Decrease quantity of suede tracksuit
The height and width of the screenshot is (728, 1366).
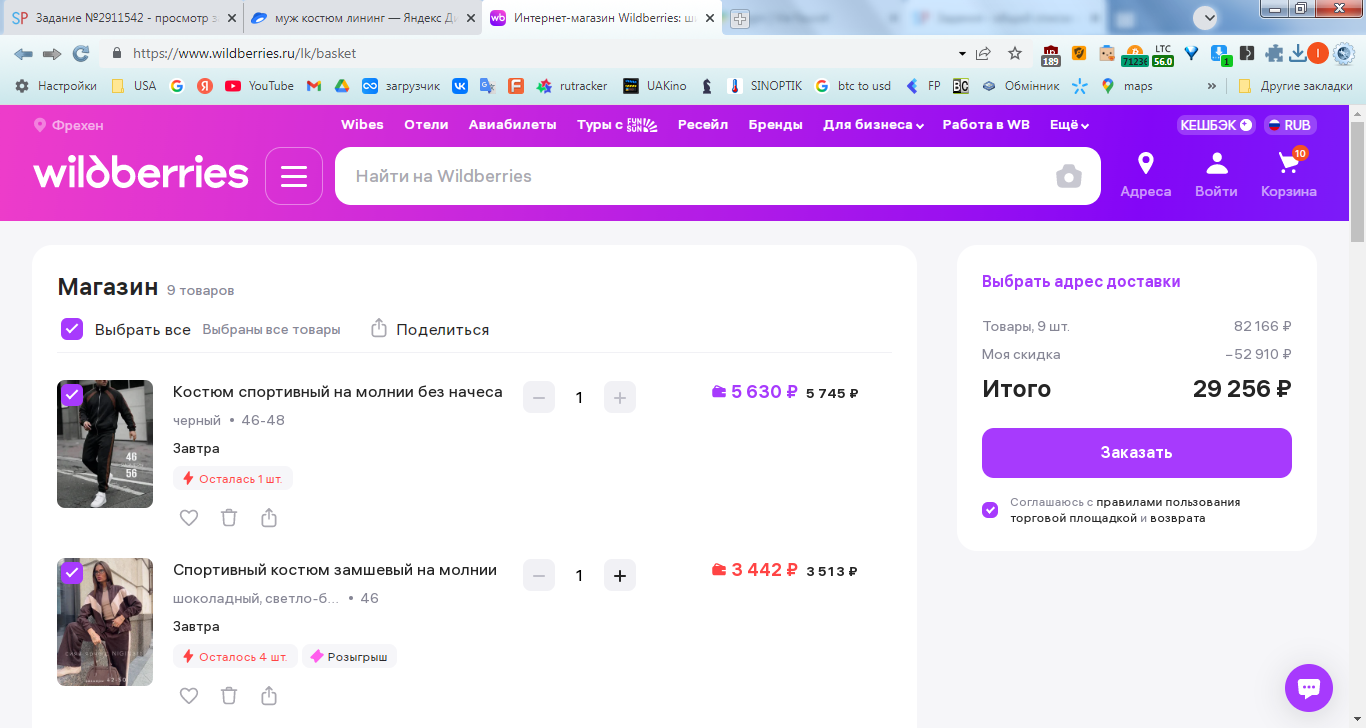coord(539,576)
